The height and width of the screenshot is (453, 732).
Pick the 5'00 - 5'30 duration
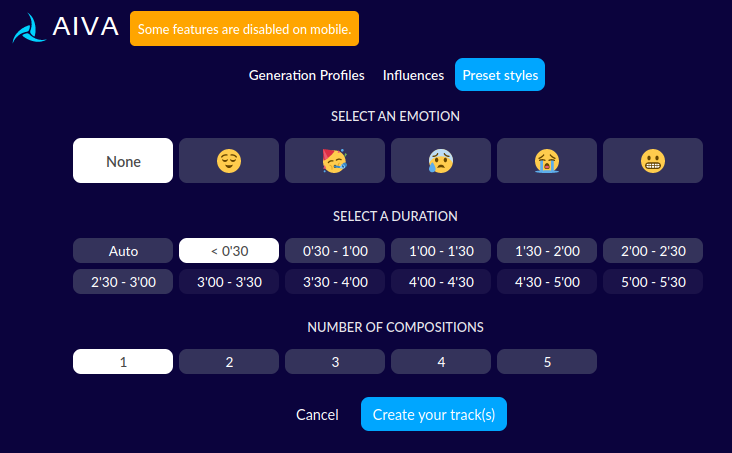[653, 282]
